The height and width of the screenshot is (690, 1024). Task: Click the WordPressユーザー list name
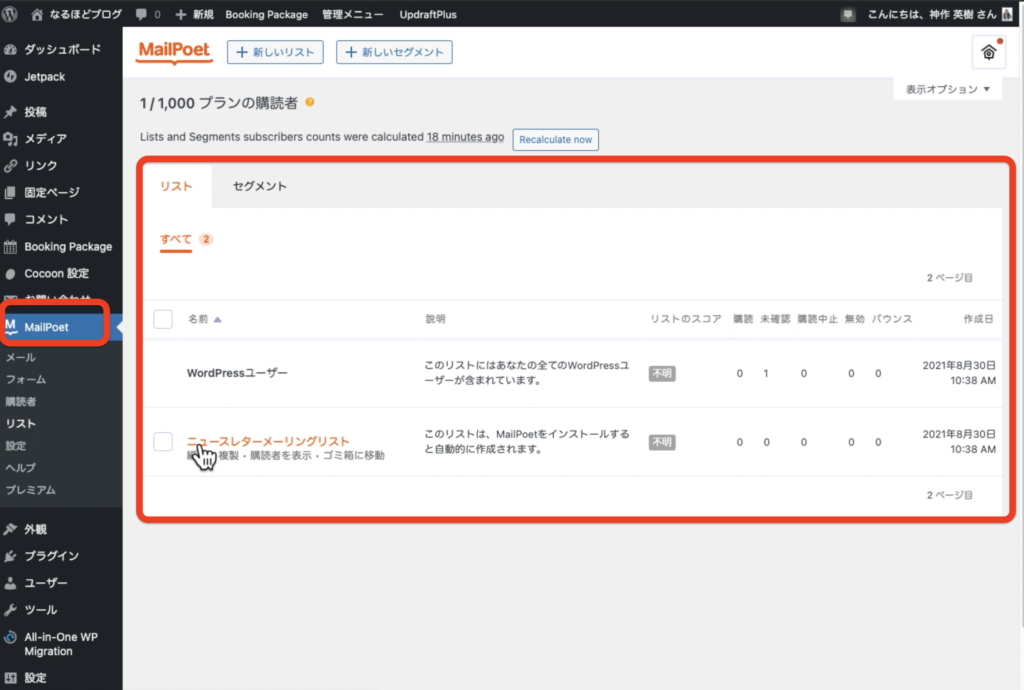click(237, 373)
